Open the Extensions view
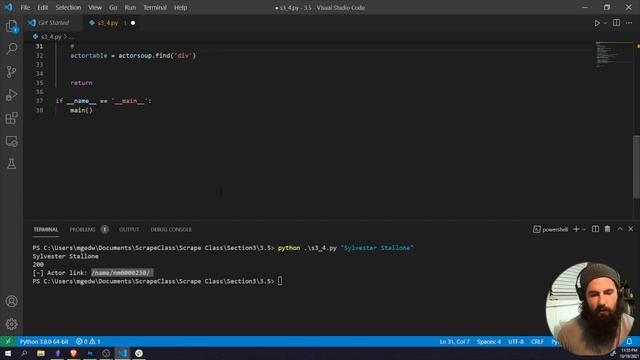This screenshot has height=360, width=640. point(11,118)
